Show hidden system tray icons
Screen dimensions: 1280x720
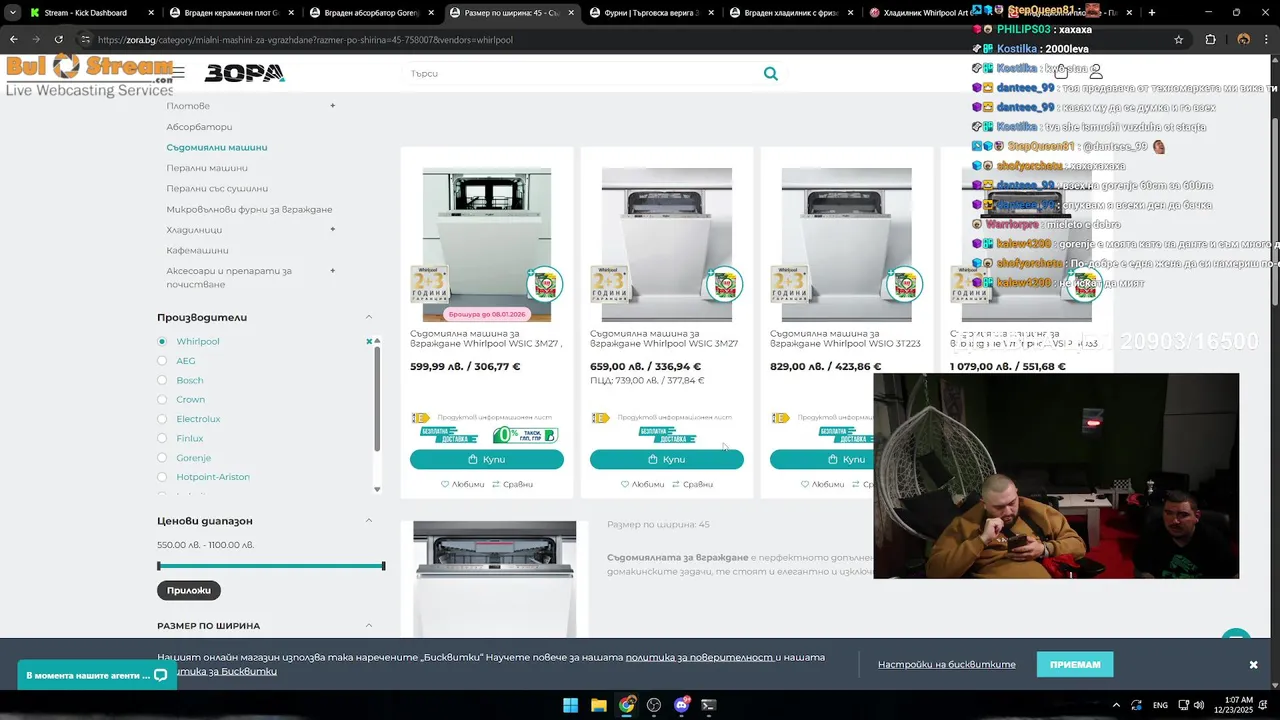pos(1116,705)
